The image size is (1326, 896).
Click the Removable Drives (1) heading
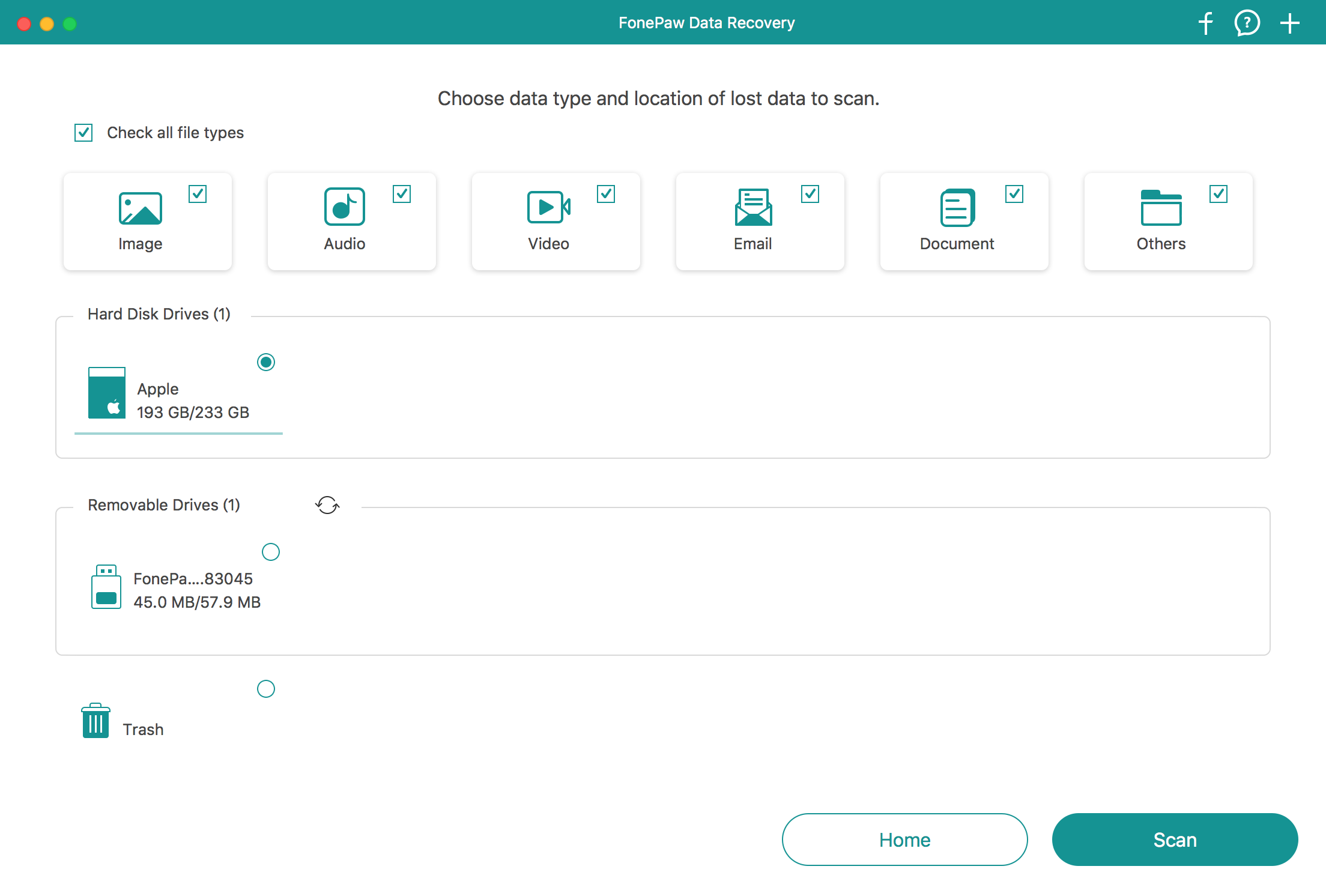[164, 505]
